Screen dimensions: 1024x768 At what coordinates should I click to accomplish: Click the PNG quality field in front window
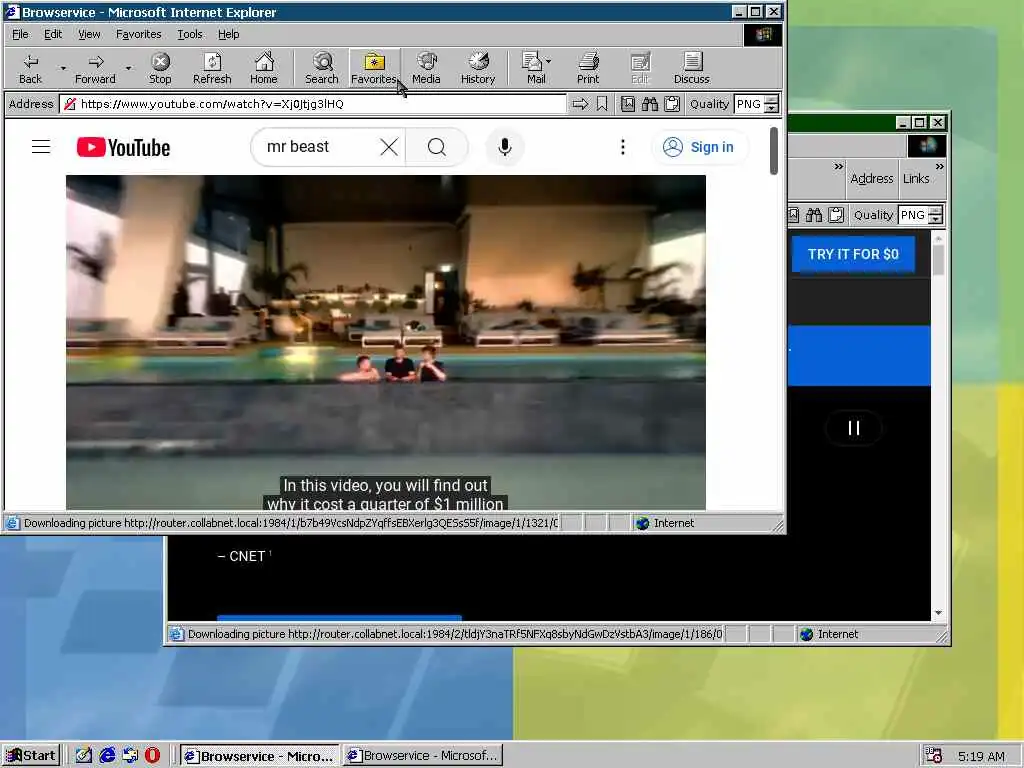749,104
